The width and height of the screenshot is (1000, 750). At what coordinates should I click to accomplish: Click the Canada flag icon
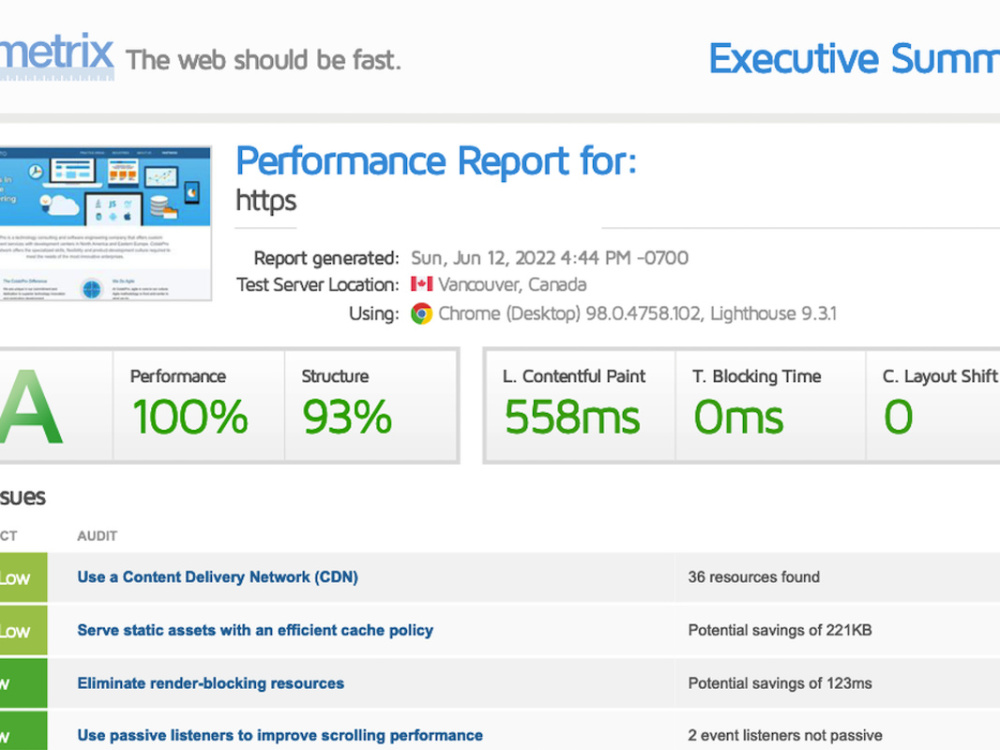coord(422,284)
